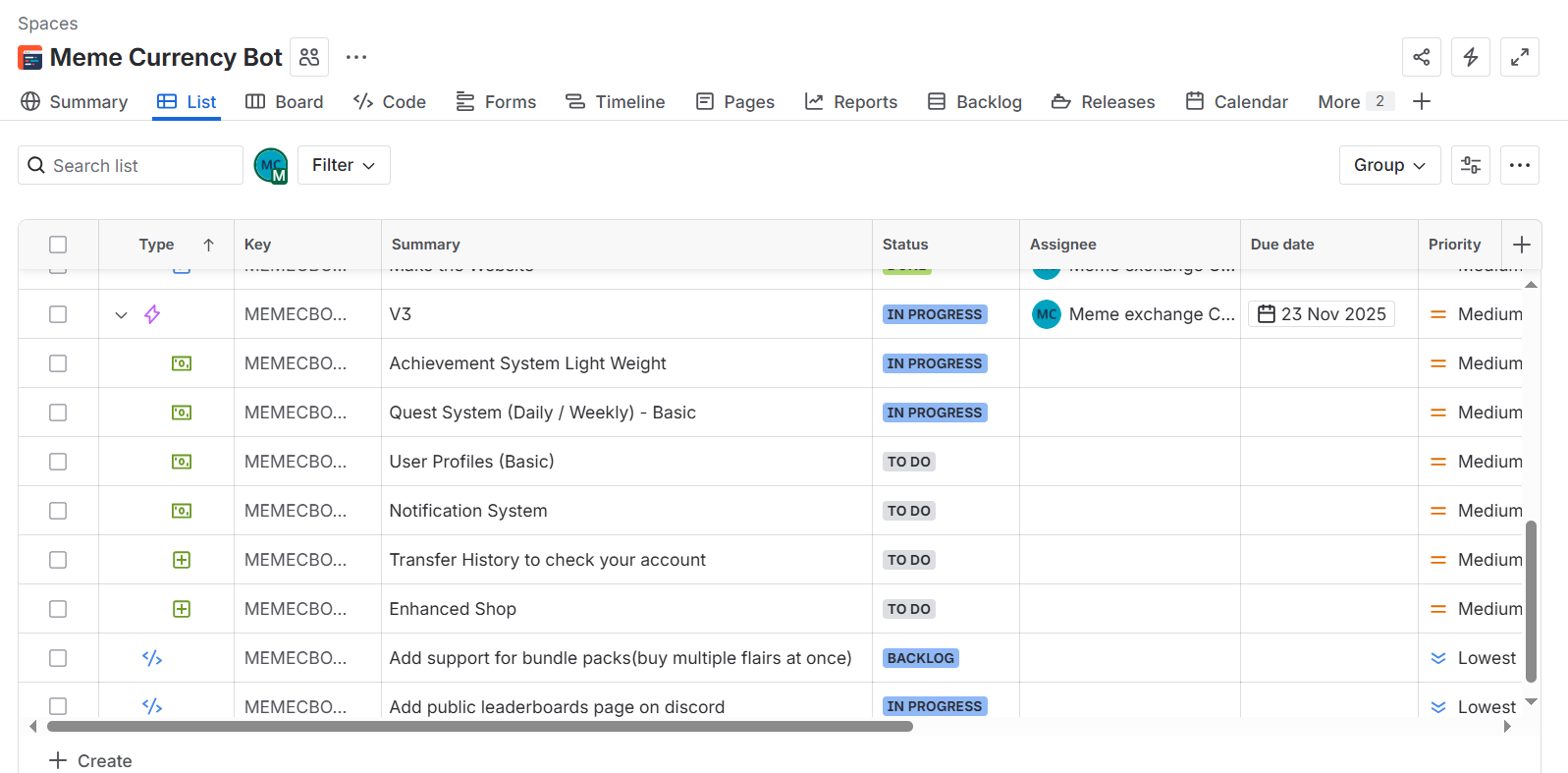This screenshot has height=773, width=1568.
Task: Switch to the Board tab
Action: point(285,102)
